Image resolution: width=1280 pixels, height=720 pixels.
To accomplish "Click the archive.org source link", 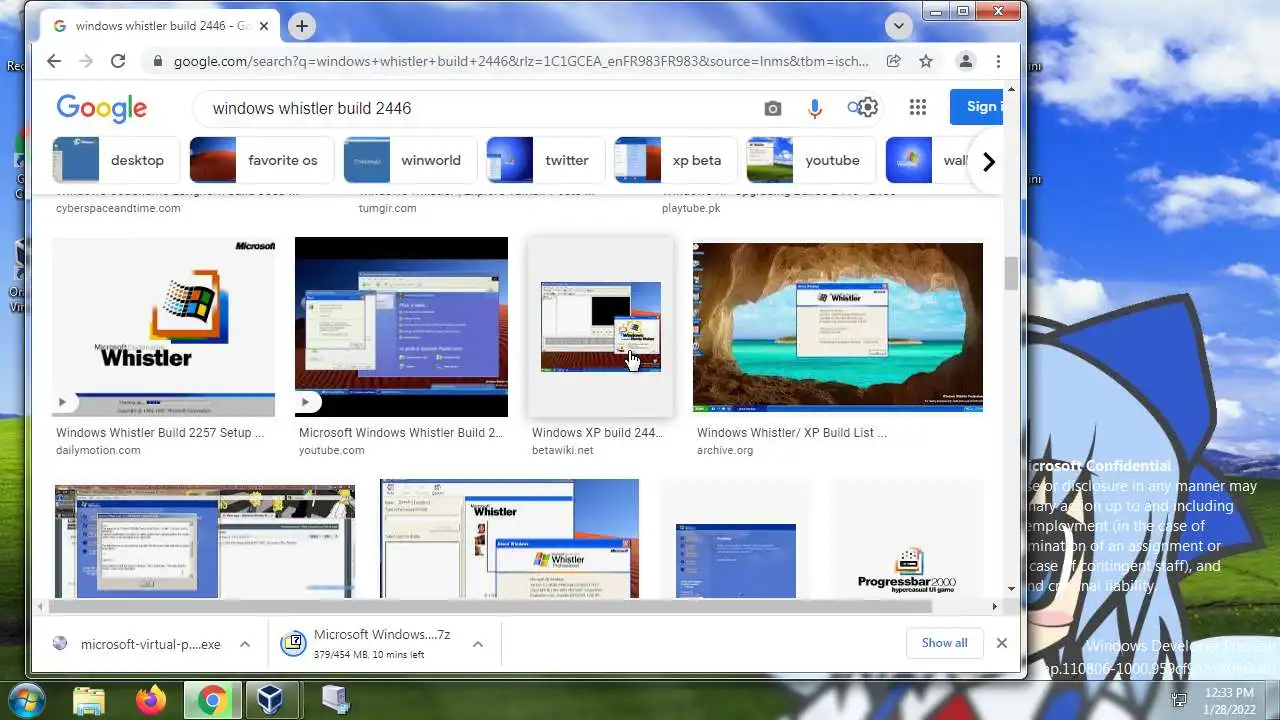I will [725, 450].
